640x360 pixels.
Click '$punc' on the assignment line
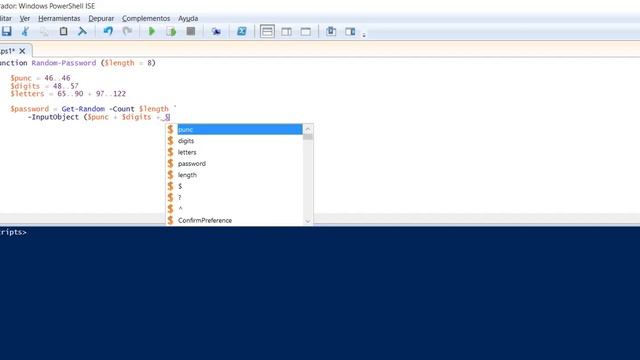[21, 78]
